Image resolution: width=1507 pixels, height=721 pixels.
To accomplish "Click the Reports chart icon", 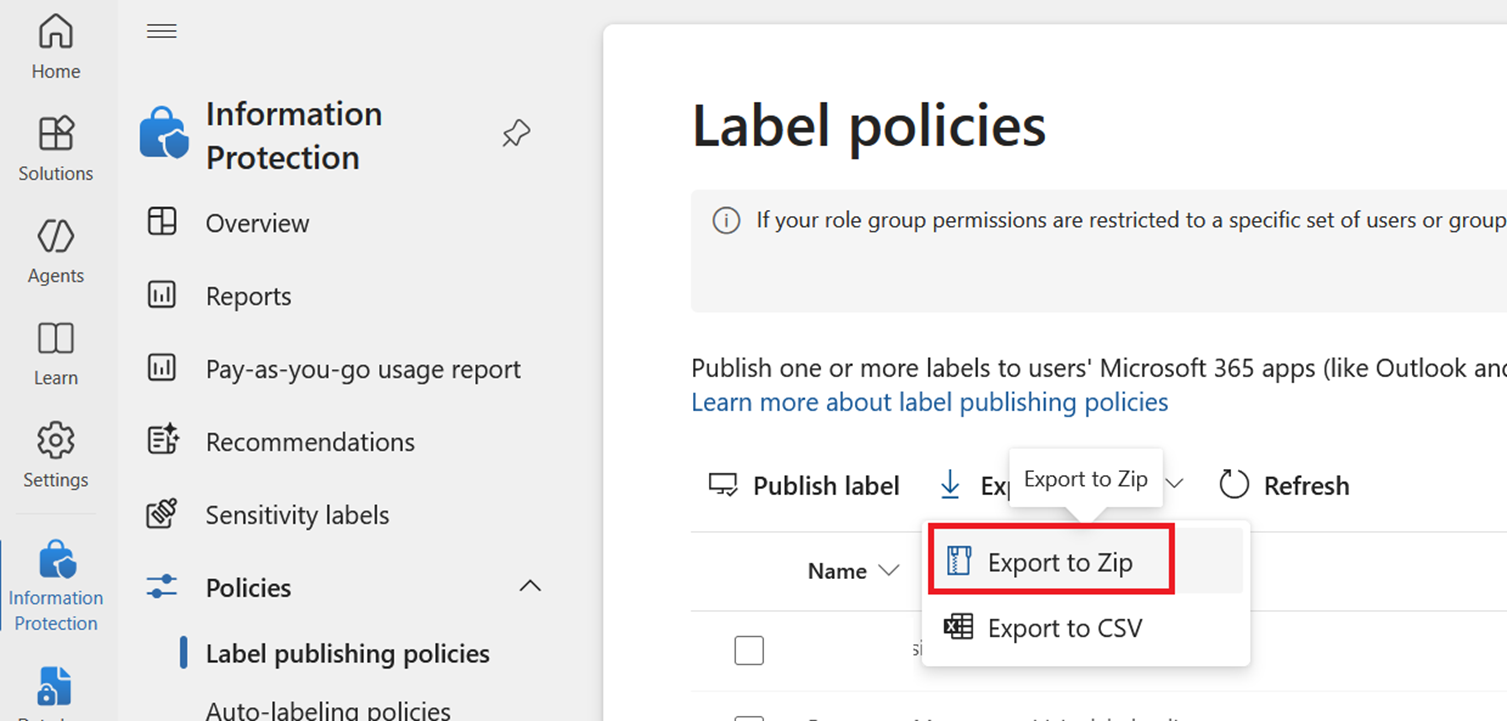I will [162, 295].
